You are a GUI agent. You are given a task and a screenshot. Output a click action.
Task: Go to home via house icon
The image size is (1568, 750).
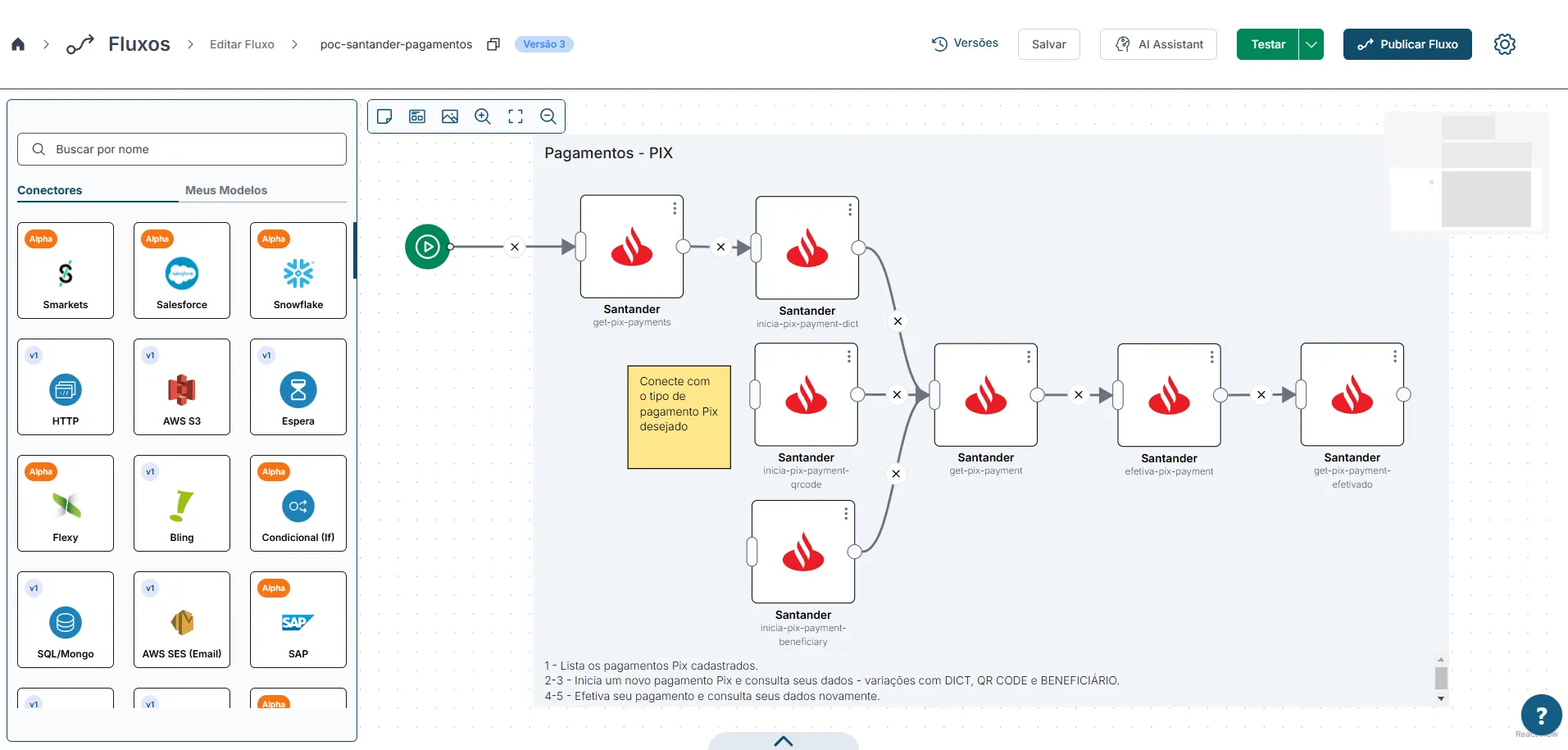(18, 44)
